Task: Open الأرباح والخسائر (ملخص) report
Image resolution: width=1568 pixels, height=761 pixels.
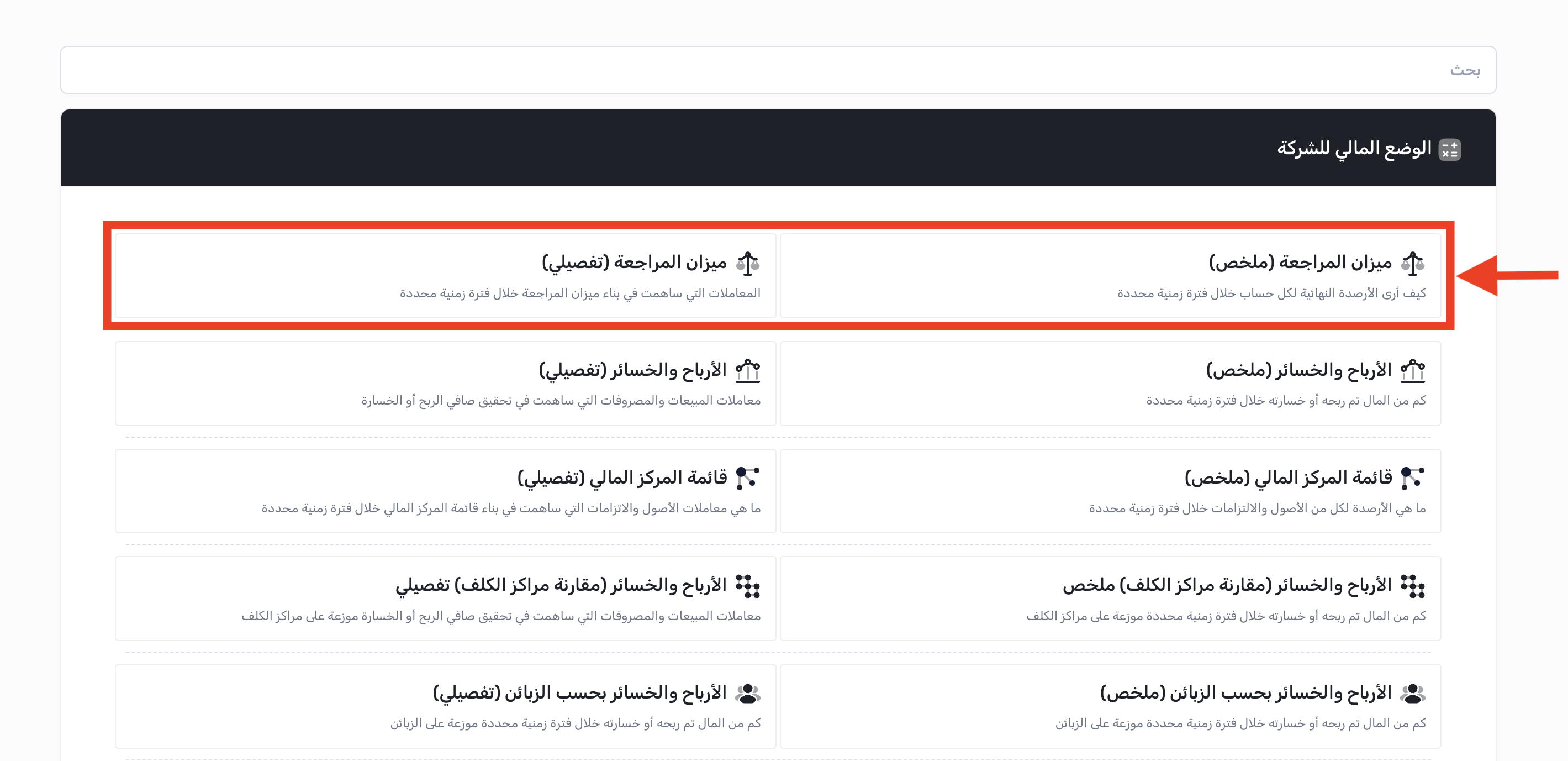Action: [x=1298, y=370]
